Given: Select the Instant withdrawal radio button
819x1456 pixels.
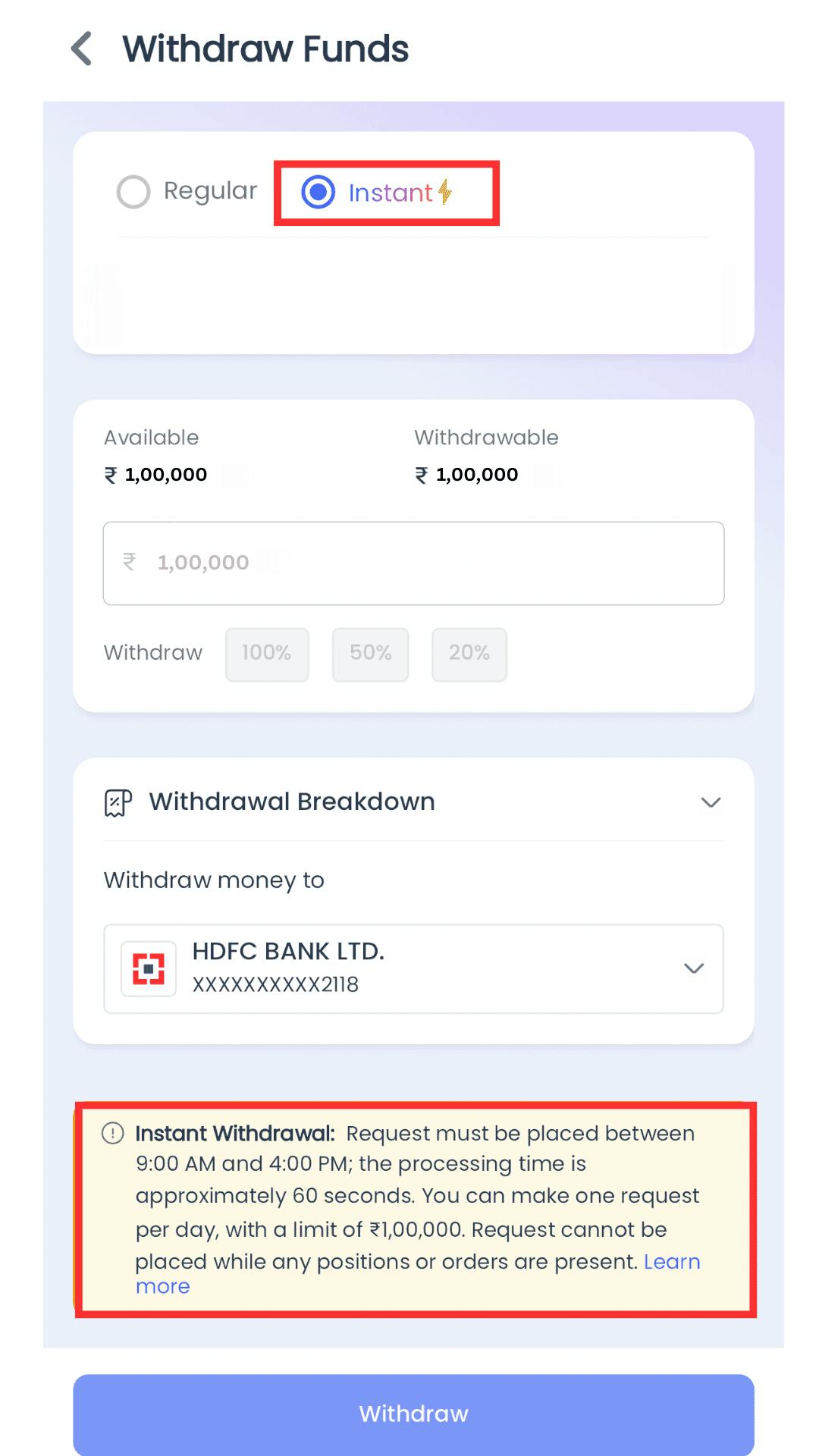Looking at the screenshot, I should tap(318, 192).
